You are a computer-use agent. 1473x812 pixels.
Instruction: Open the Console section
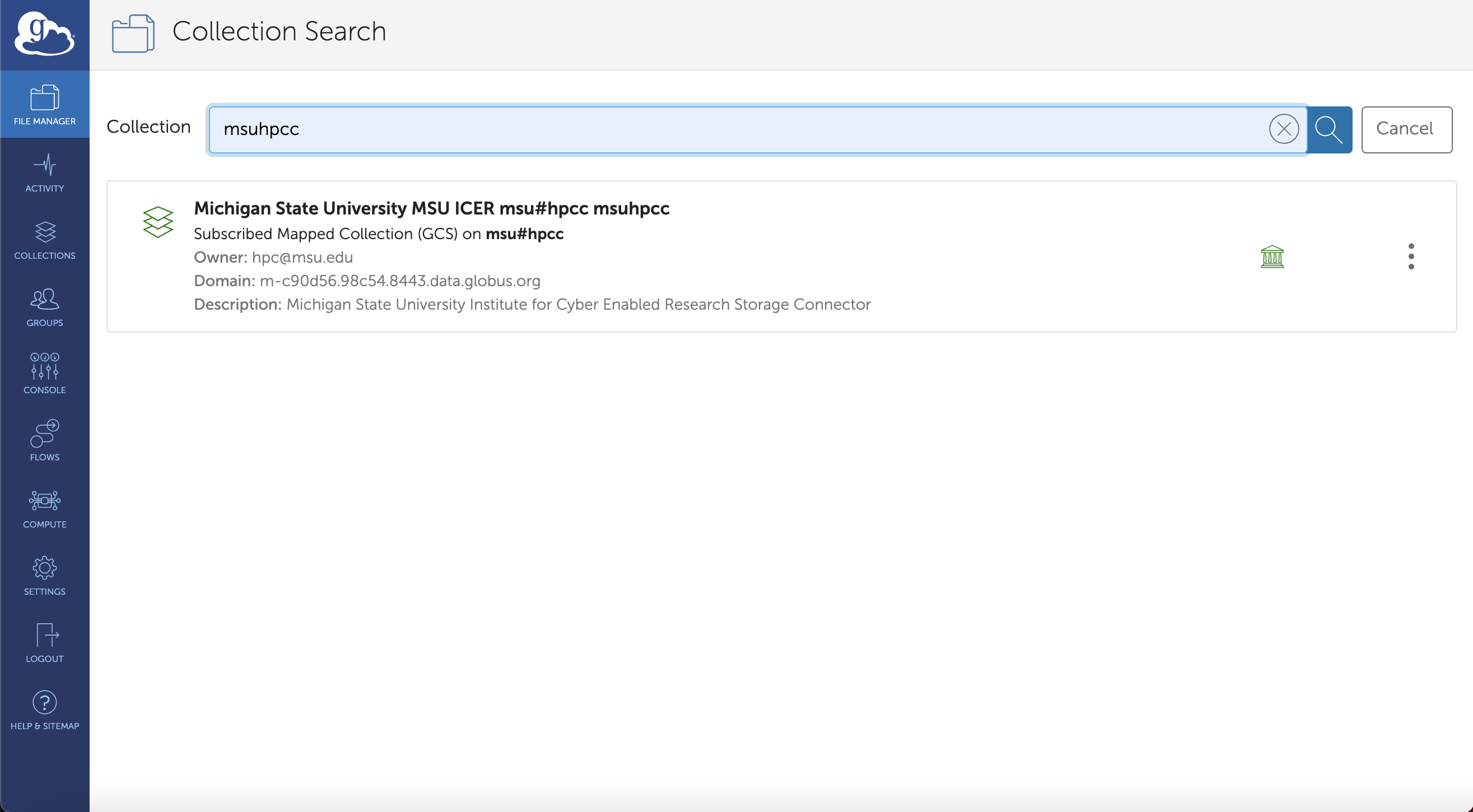point(45,374)
